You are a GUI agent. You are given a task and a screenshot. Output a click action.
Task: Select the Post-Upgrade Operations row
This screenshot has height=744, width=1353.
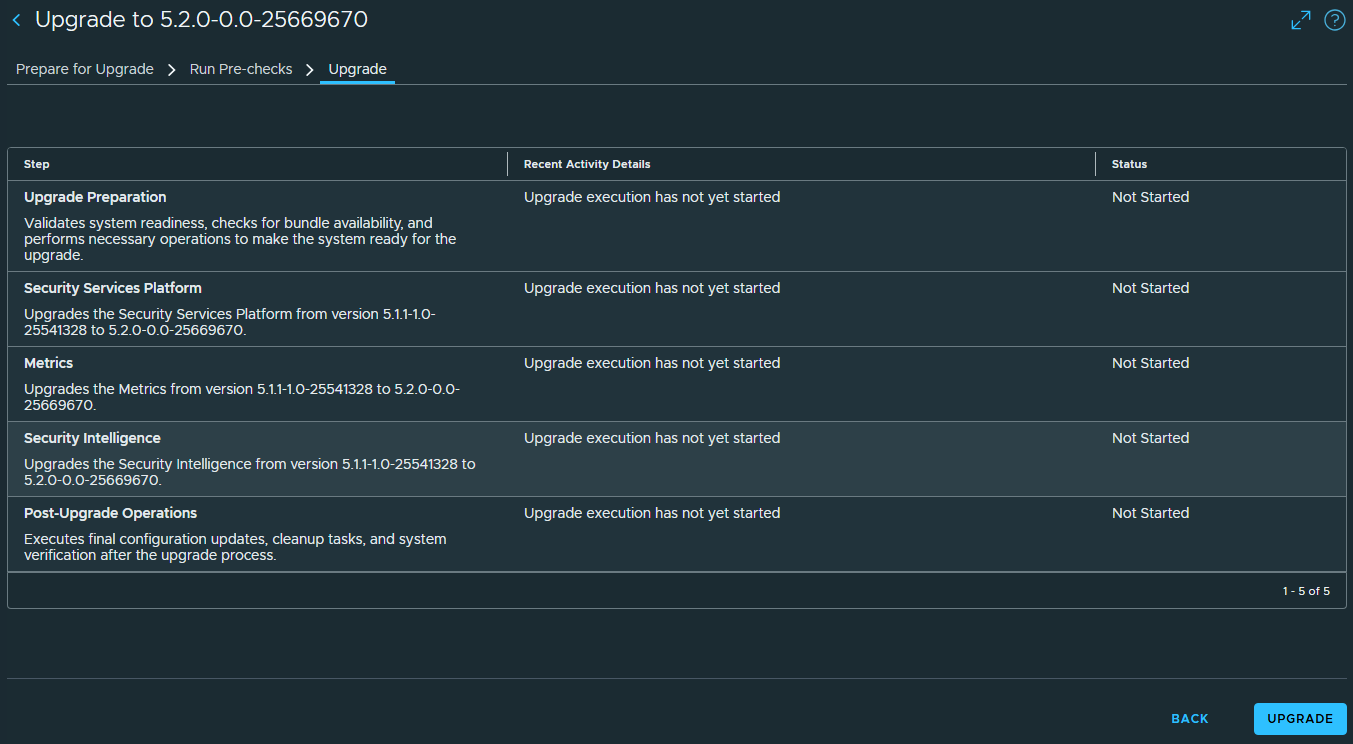pyautogui.click(x=677, y=534)
